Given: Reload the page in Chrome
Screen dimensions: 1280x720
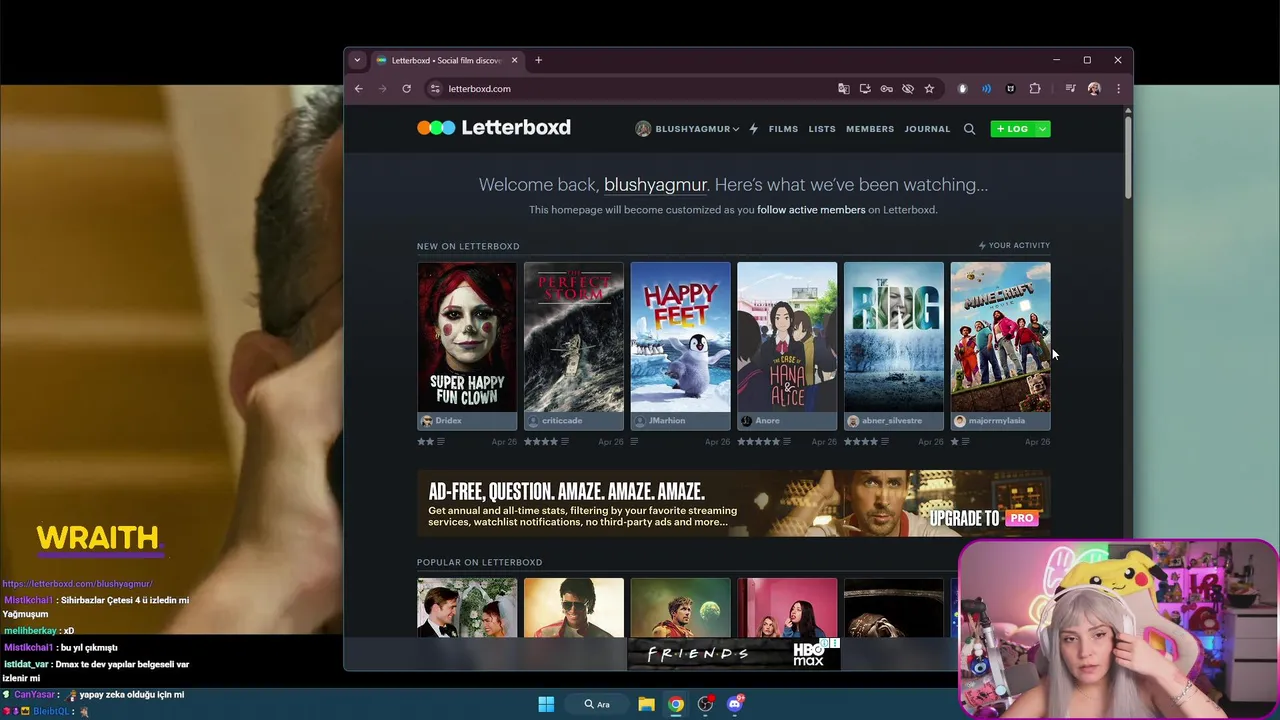Looking at the screenshot, I should (406, 89).
